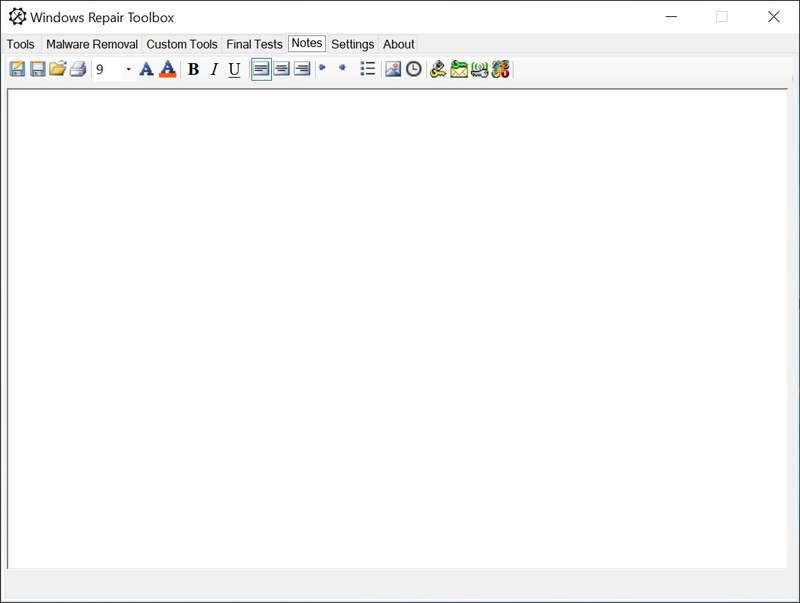Open the font settings with blue A icon
The height and width of the screenshot is (603, 800).
point(146,69)
